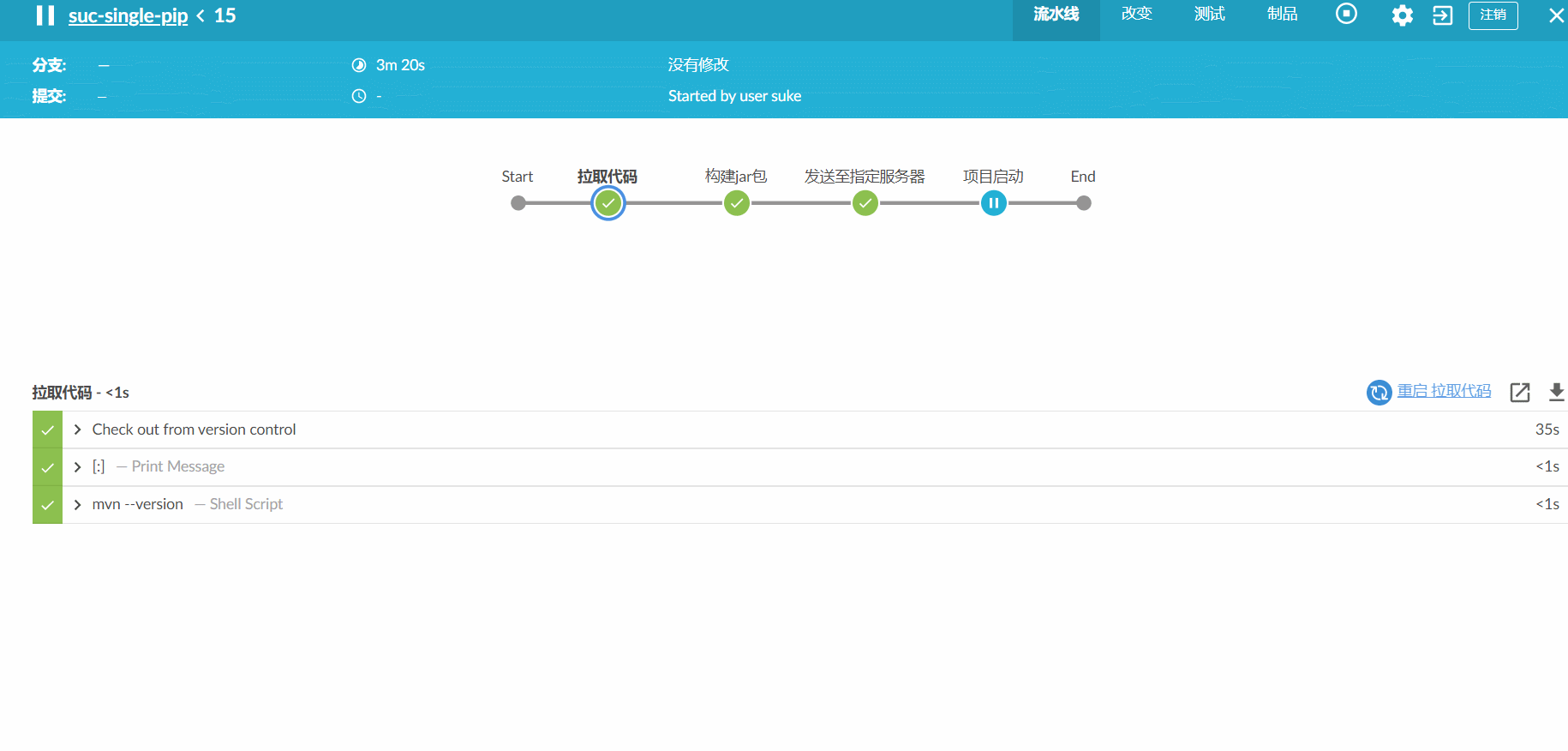Expand the mvn --version shell script step
Image resolution: width=1568 pixels, height=751 pixels.
click(x=78, y=505)
